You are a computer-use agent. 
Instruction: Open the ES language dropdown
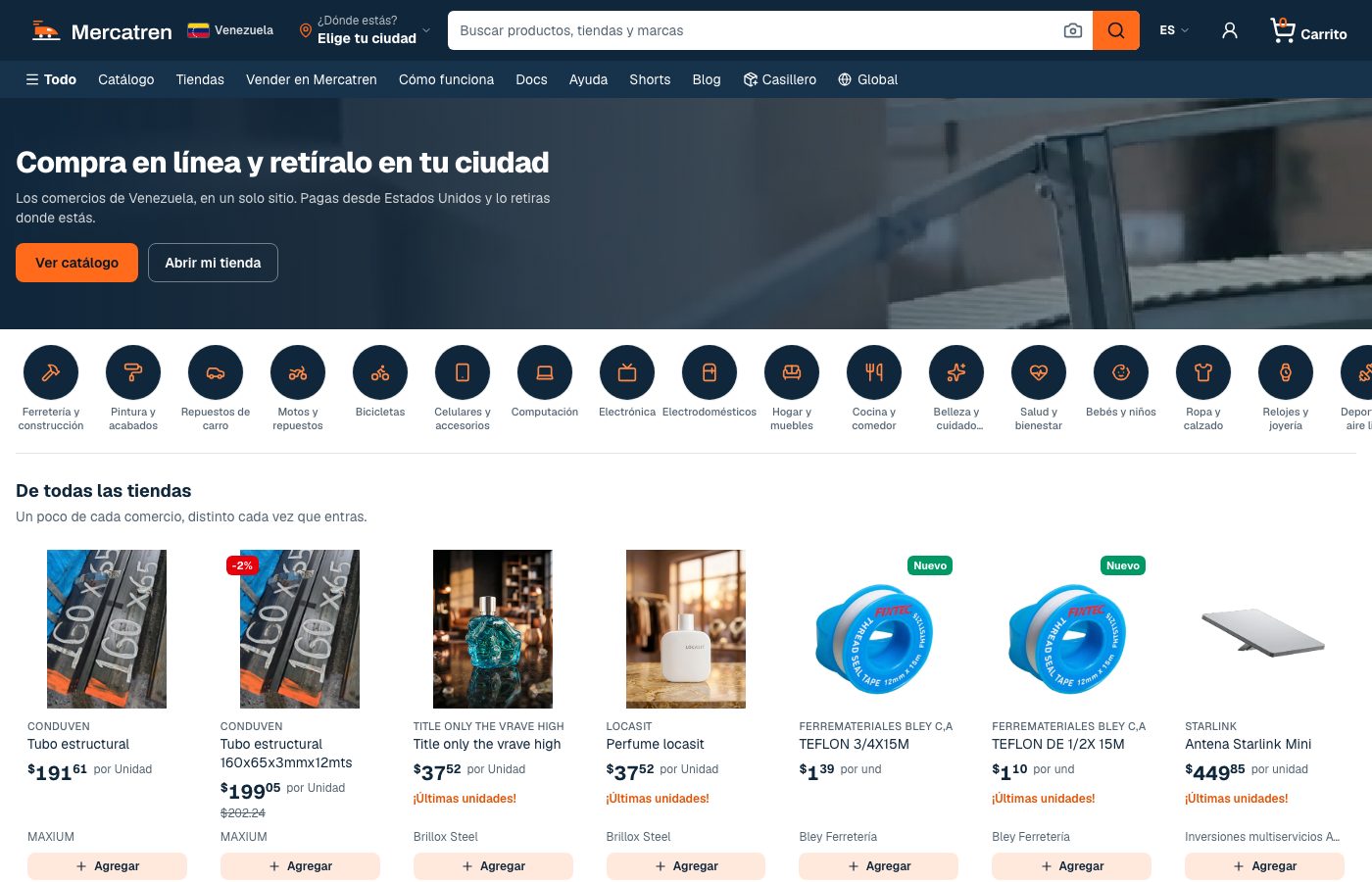tap(1173, 30)
